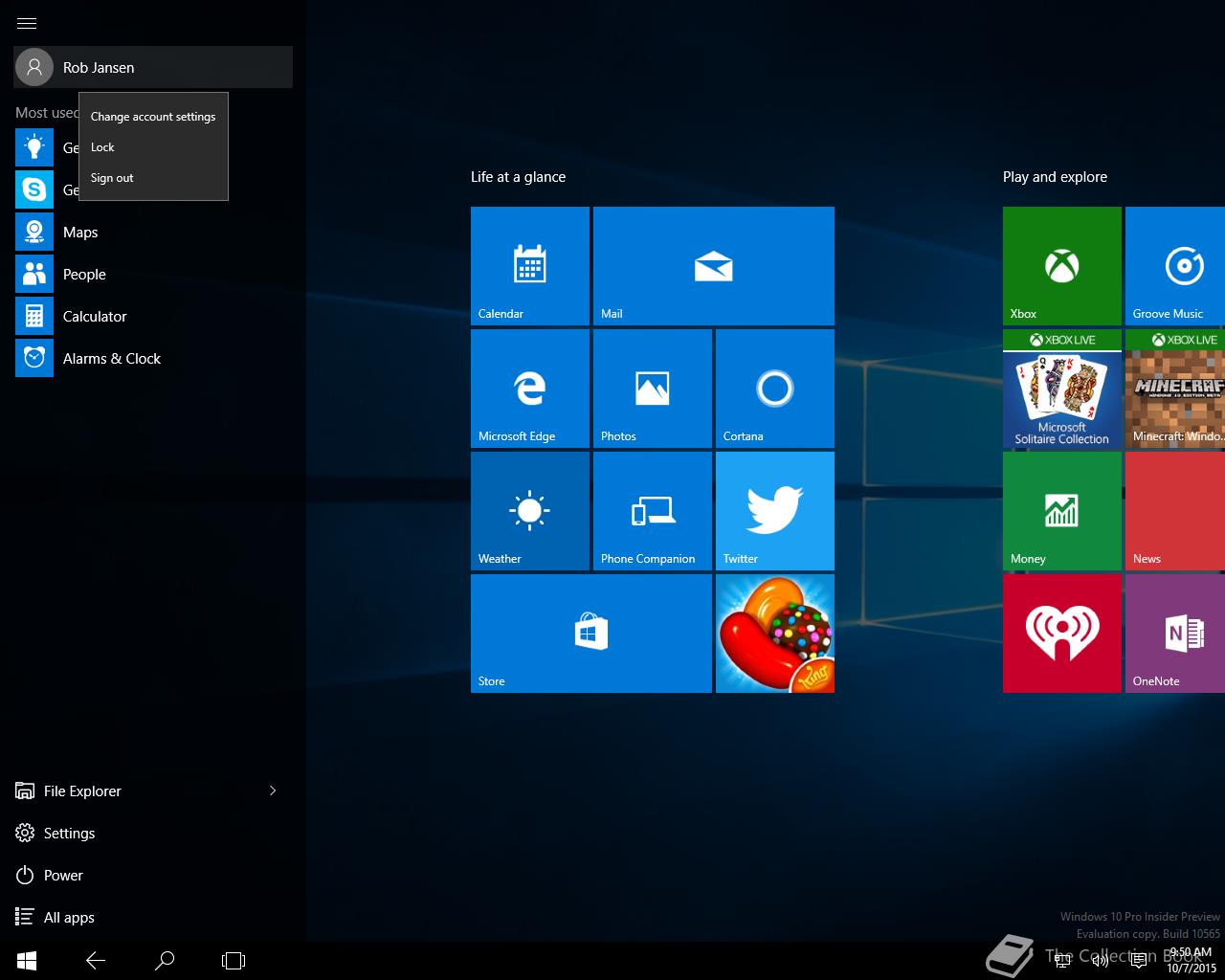This screenshot has height=980, width=1225.
Task: Click the Windows Start button
Action: [27, 960]
